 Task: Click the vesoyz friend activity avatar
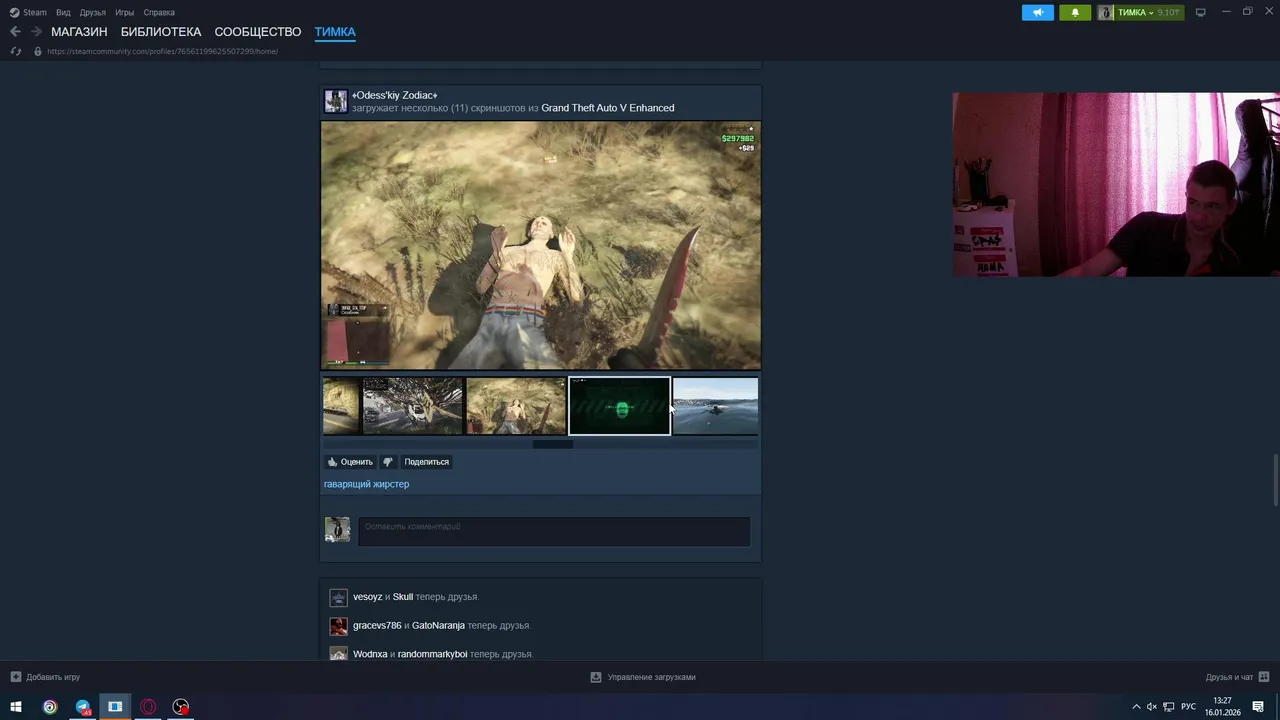338,598
